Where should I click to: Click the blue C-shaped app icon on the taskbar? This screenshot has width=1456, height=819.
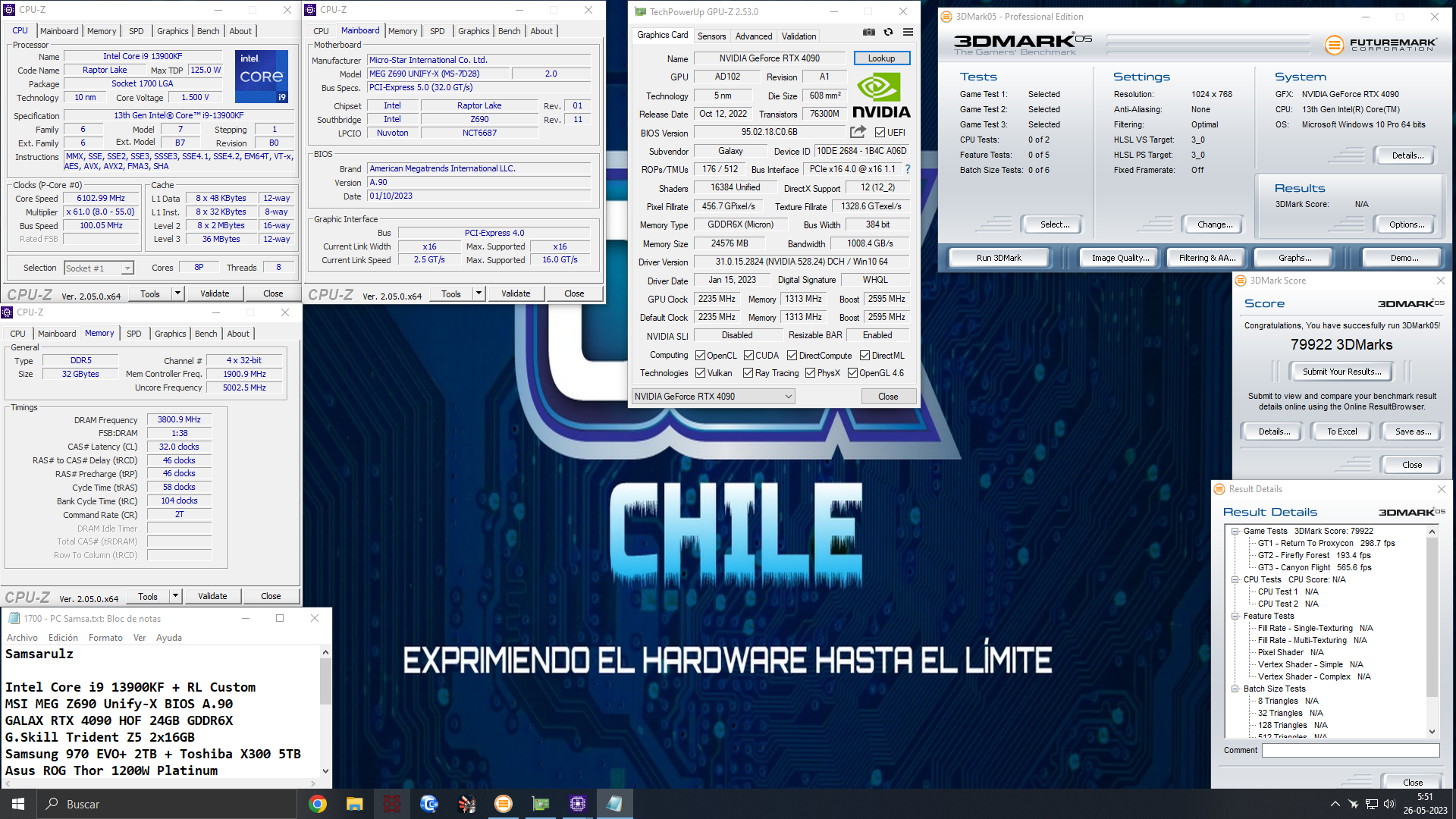pyautogui.click(x=429, y=804)
